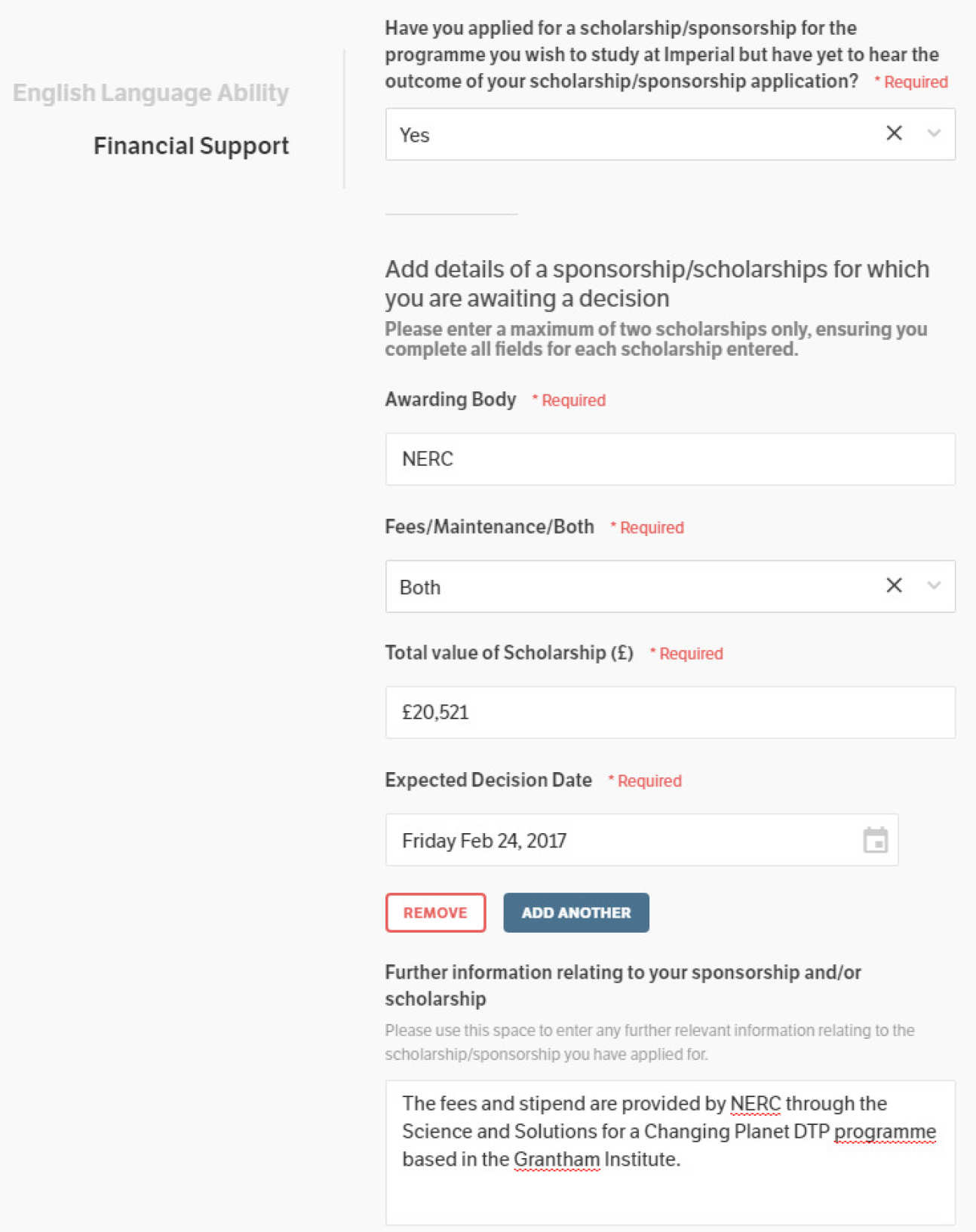Click inside the further information text area
Screen dimensions: 976x1232
coord(670,1191)
